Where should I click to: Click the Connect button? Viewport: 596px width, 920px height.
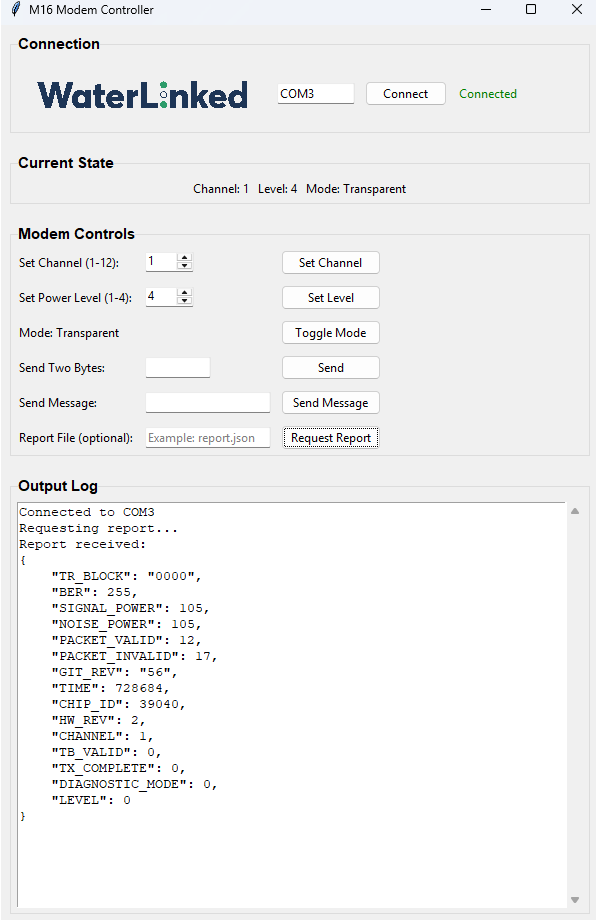(x=405, y=94)
